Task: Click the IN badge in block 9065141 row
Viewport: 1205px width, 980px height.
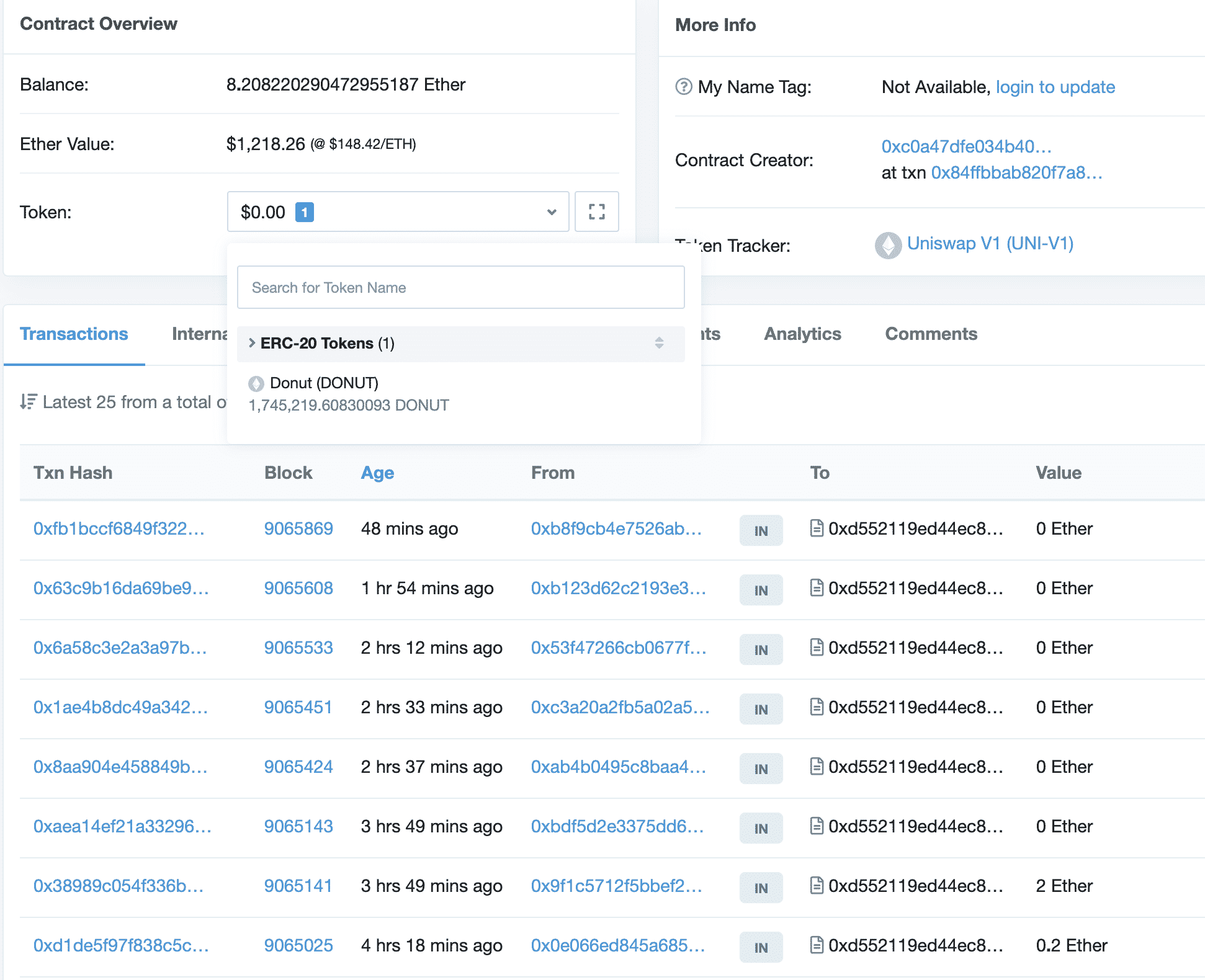Action: coord(761,888)
